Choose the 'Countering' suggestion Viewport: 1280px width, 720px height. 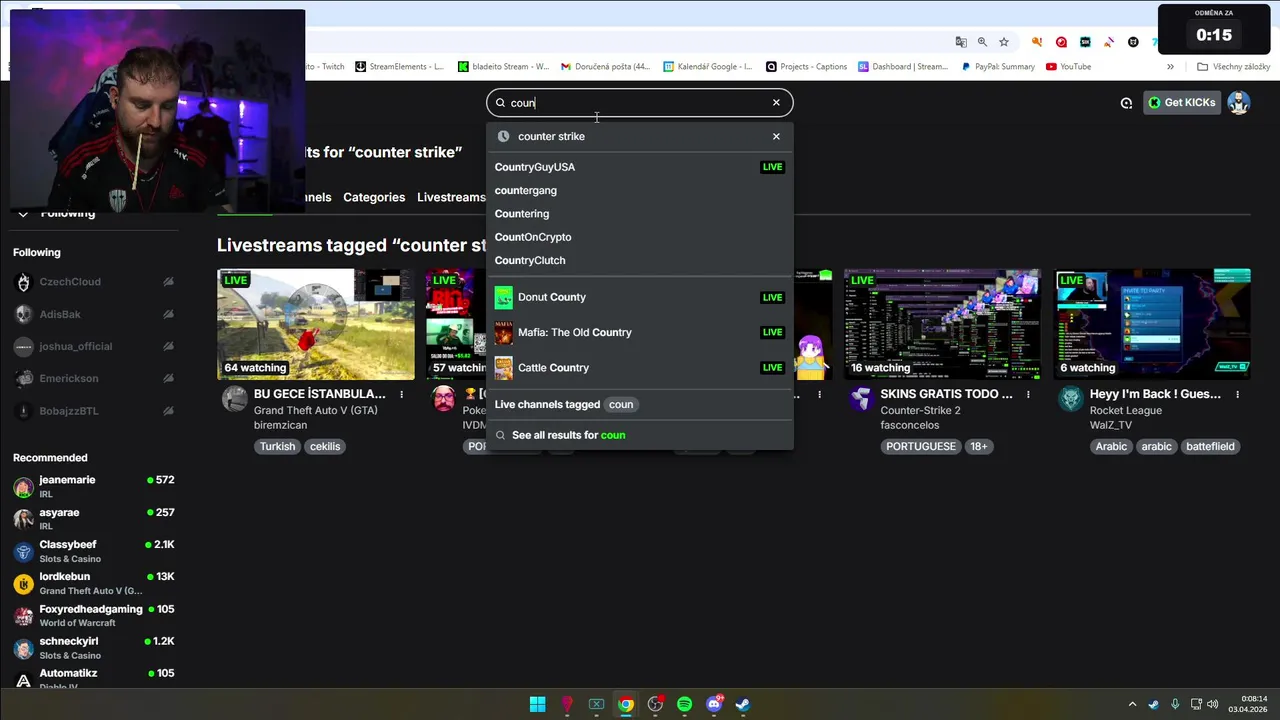tap(640, 213)
